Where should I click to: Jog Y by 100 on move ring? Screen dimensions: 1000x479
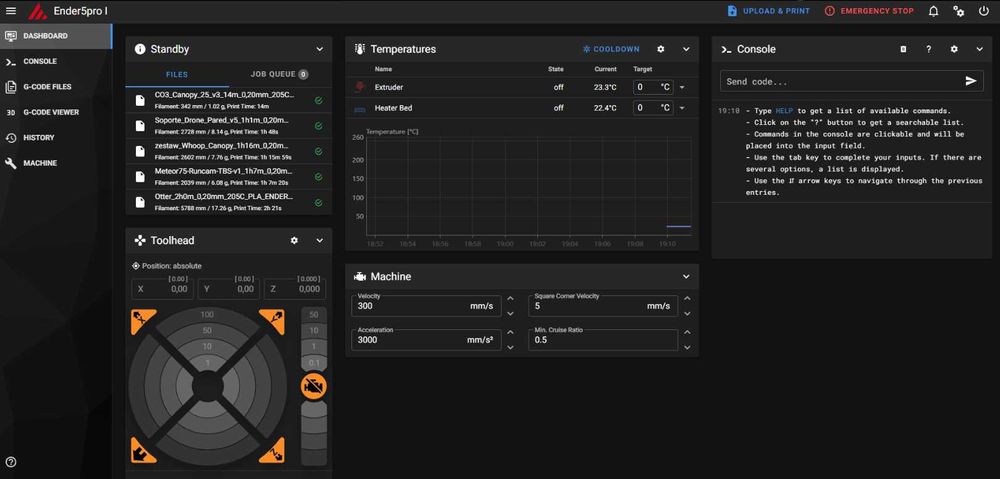(x=207, y=315)
